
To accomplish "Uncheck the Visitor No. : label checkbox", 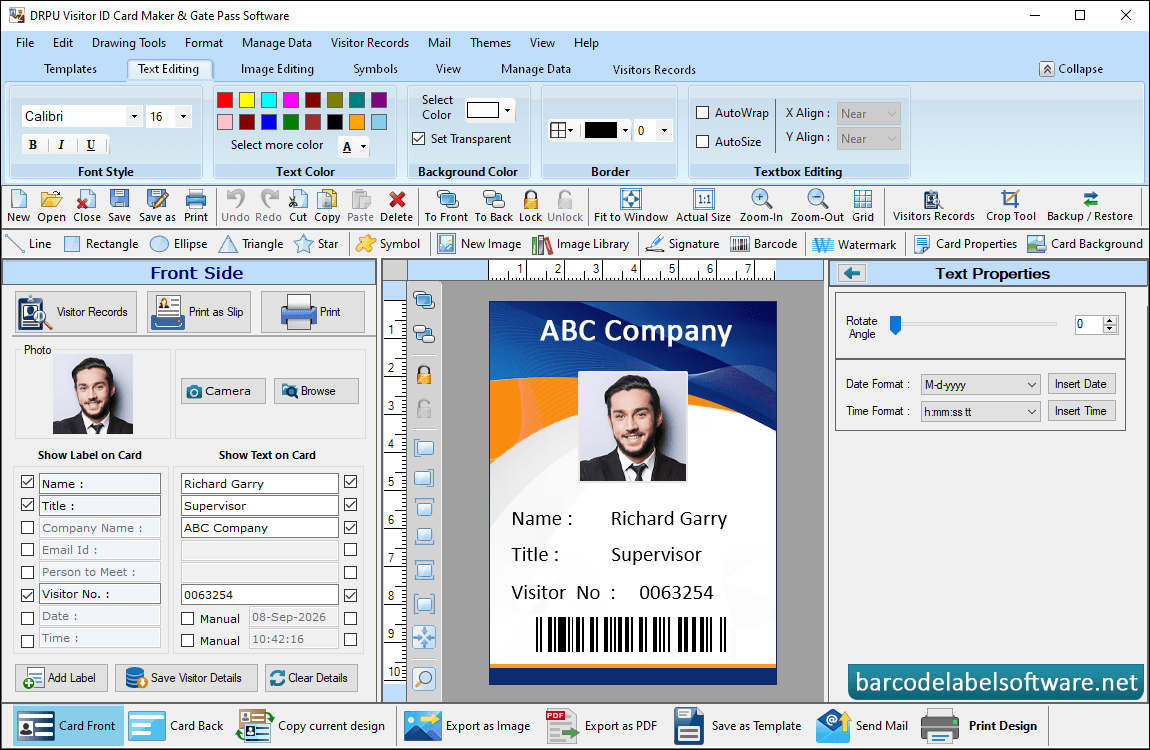I will (28, 595).
